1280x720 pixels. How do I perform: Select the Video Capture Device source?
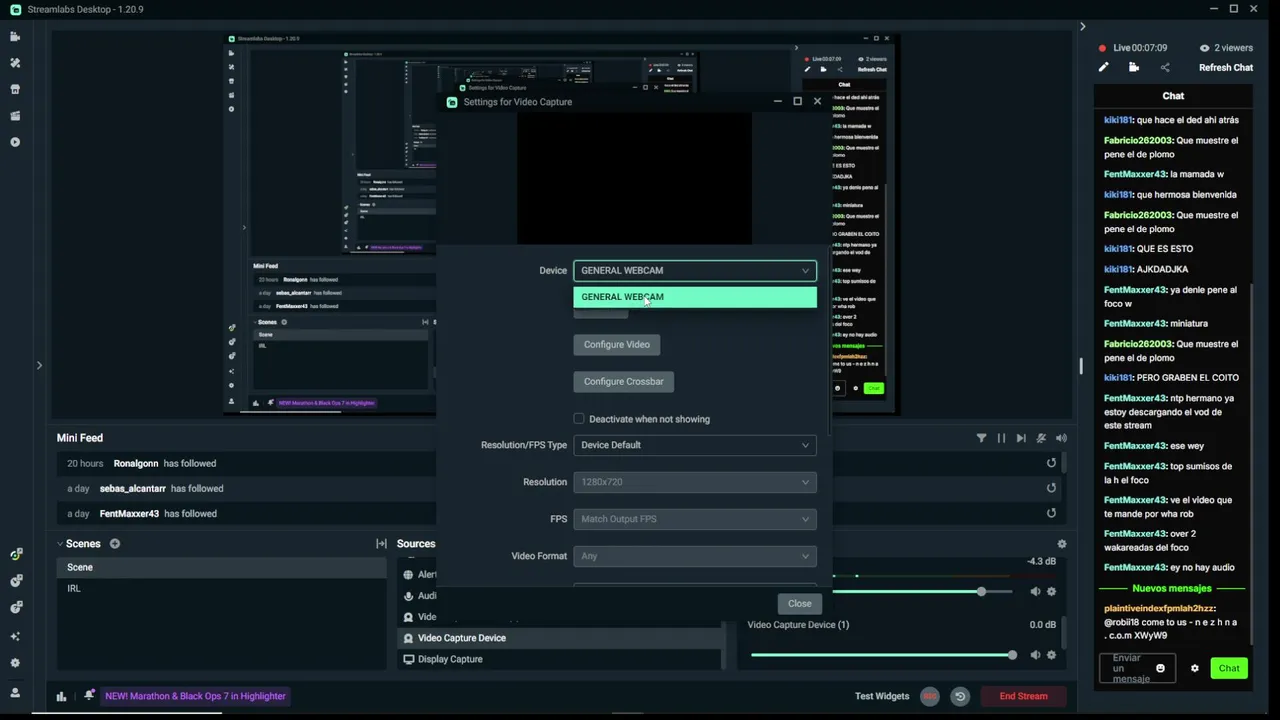(x=560, y=638)
